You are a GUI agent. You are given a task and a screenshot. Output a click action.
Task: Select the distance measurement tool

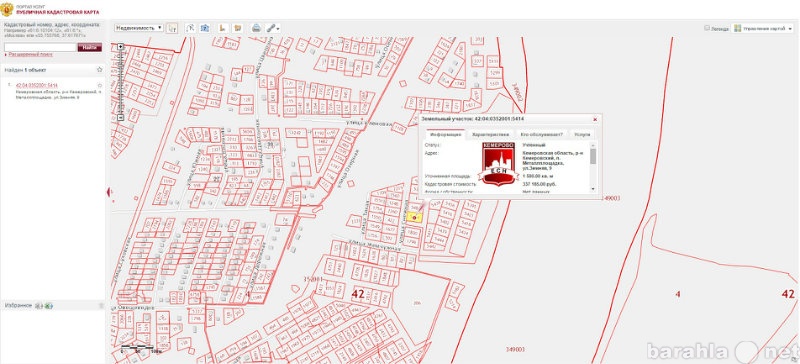point(190,28)
